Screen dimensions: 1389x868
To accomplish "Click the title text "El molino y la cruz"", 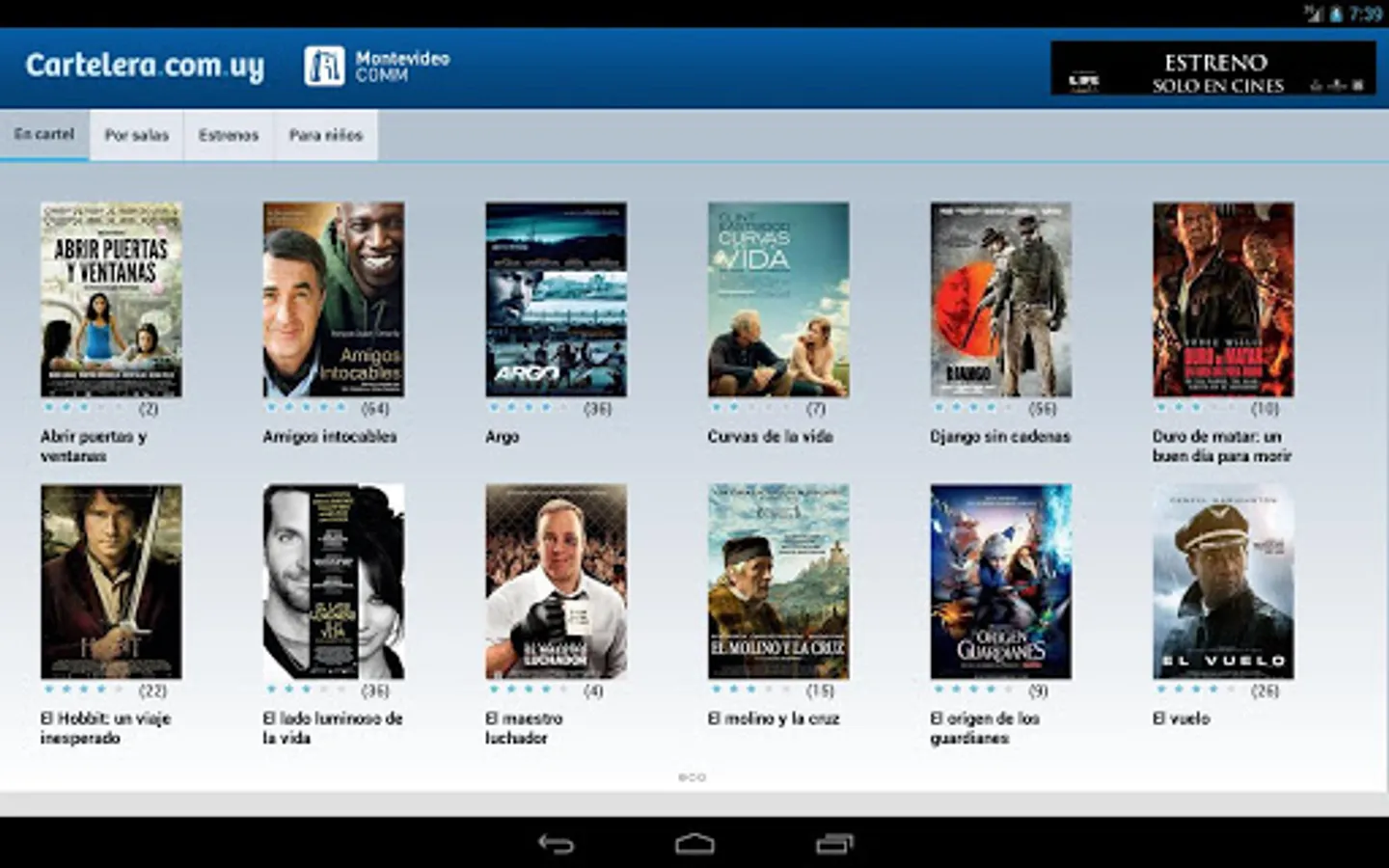I will point(774,719).
